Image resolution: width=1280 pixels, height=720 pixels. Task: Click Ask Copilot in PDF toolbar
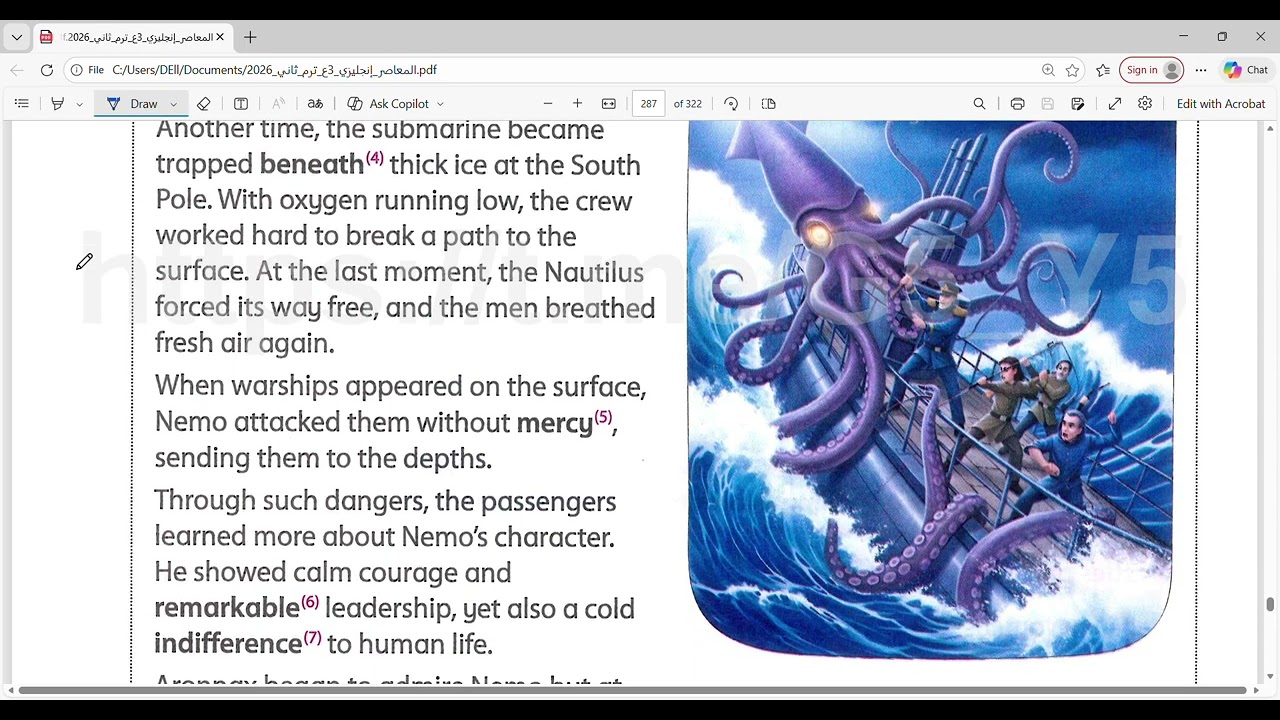point(388,104)
